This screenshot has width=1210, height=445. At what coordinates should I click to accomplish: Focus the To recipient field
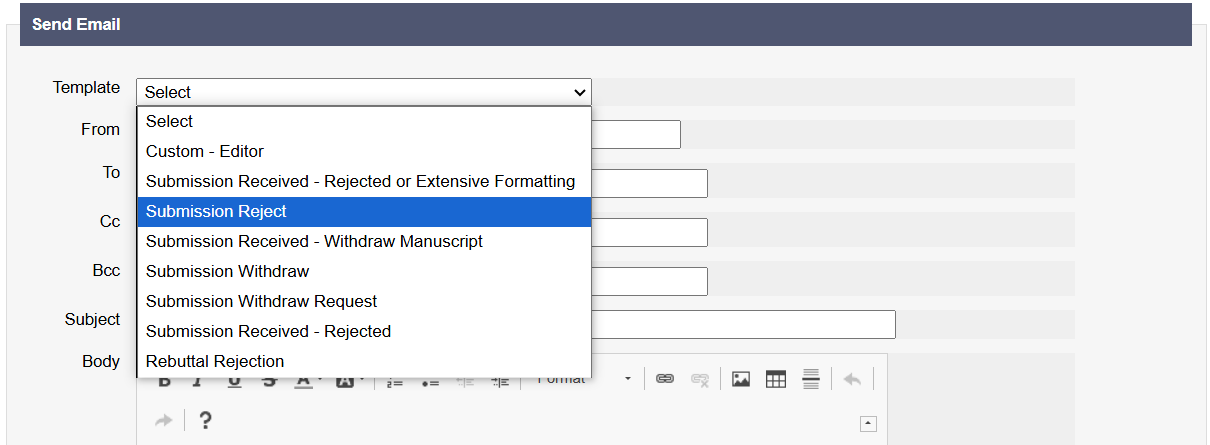pos(649,183)
